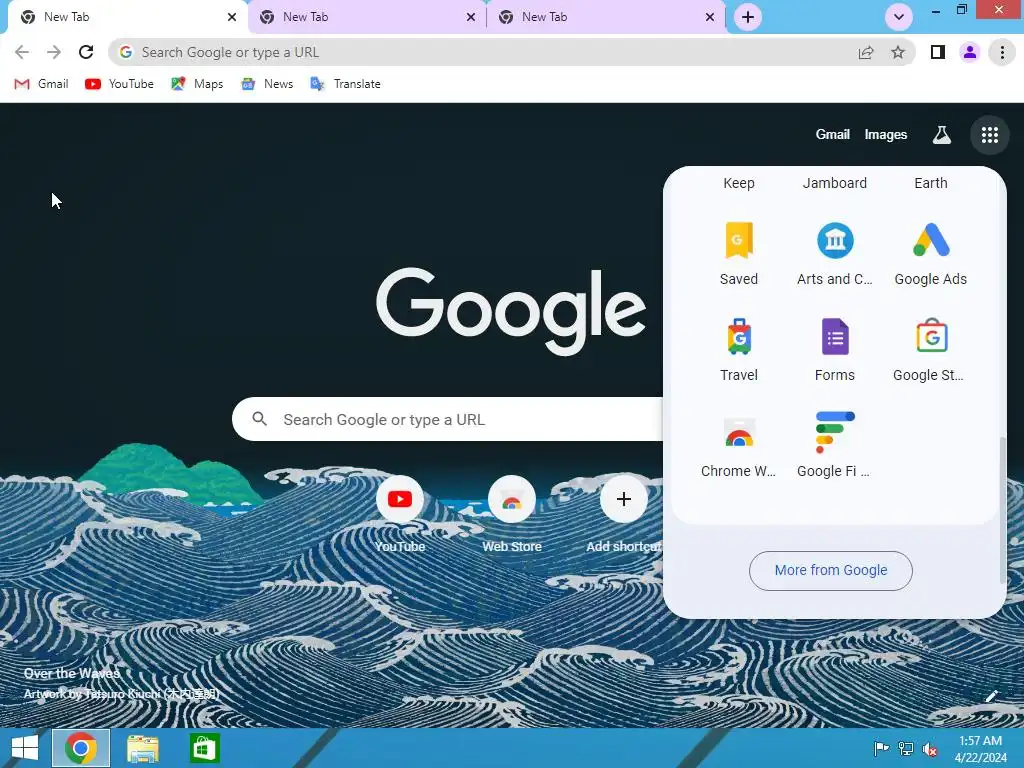Open File Explorer from taskbar
The width and height of the screenshot is (1024, 768).
click(x=142, y=748)
